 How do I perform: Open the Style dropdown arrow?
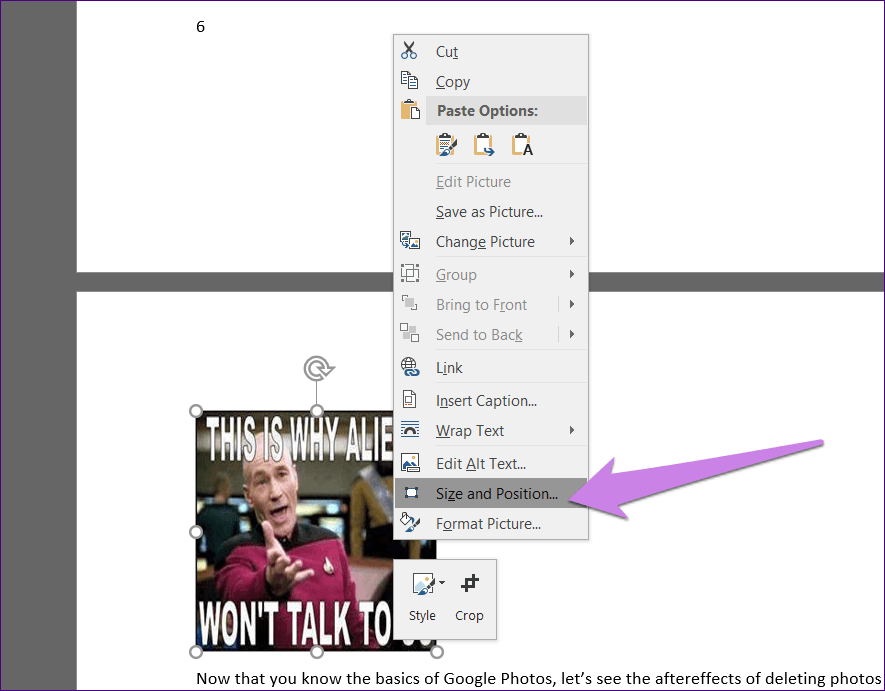pyautogui.click(x=441, y=582)
